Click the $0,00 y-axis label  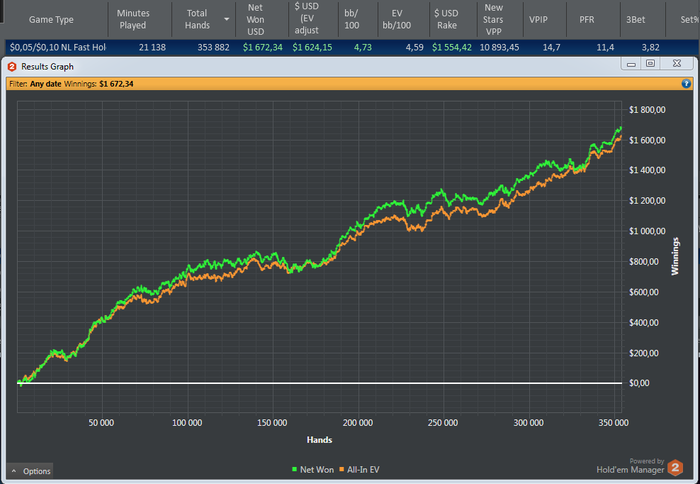click(x=639, y=383)
